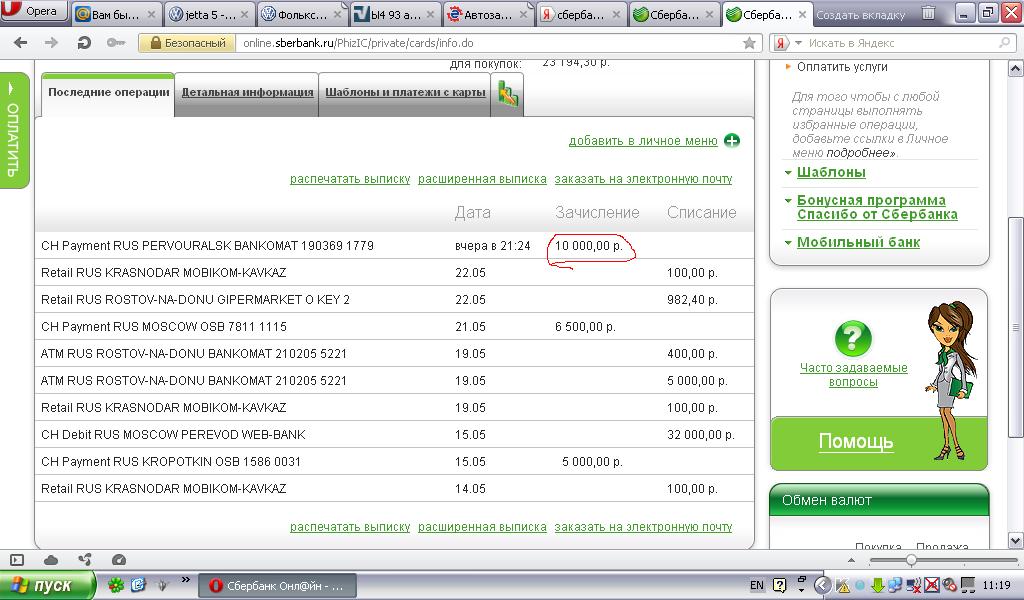Open the Yandex search engine dropdown
The image size is (1024, 600).
coord(787,44)
